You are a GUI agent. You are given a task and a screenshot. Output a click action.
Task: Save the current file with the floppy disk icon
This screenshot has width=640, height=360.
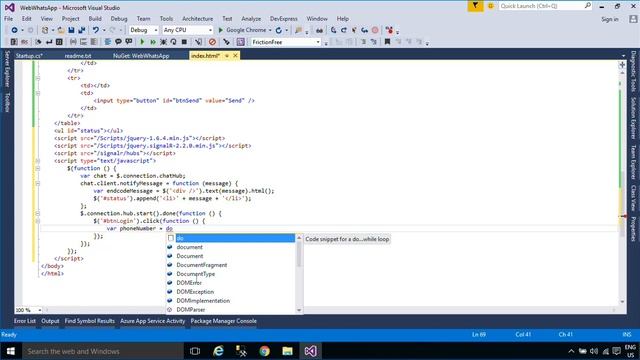pos(71,30)
